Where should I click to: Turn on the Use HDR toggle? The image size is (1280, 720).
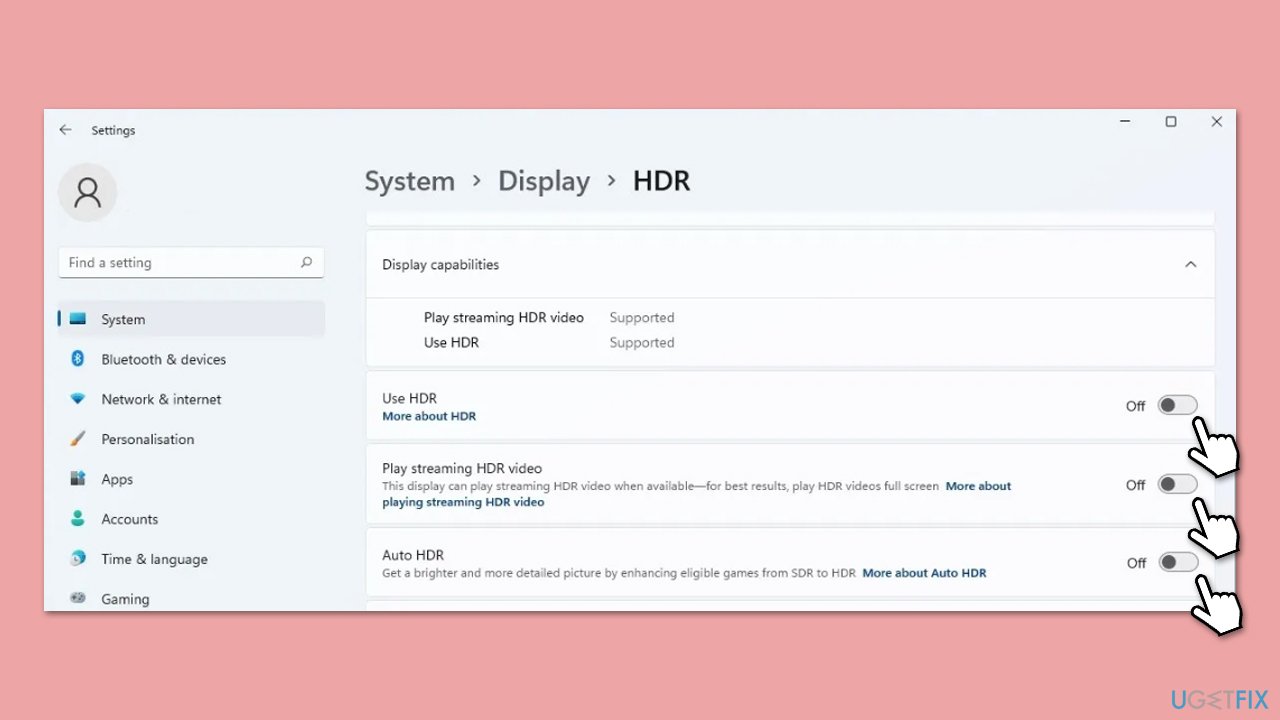coord(1176,405)
